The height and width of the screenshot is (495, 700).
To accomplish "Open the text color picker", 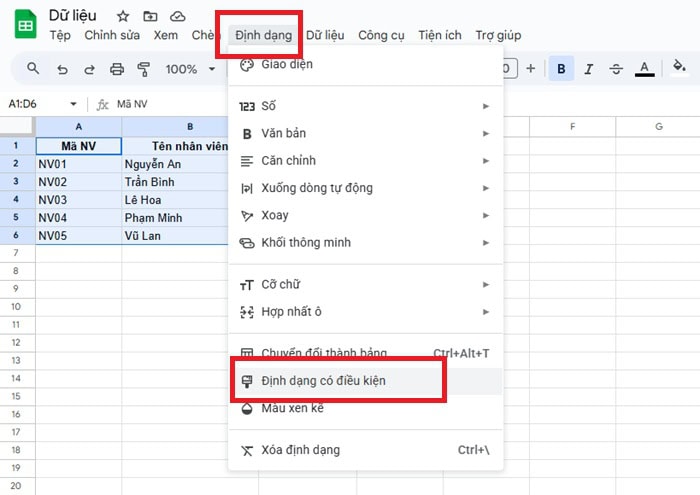I will coord(644,69).
